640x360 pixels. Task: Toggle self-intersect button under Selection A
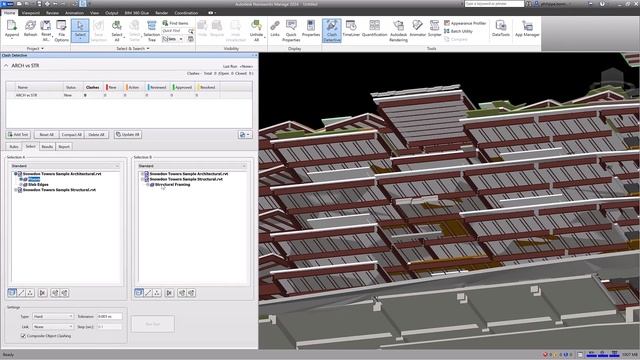tap(42, 293)
